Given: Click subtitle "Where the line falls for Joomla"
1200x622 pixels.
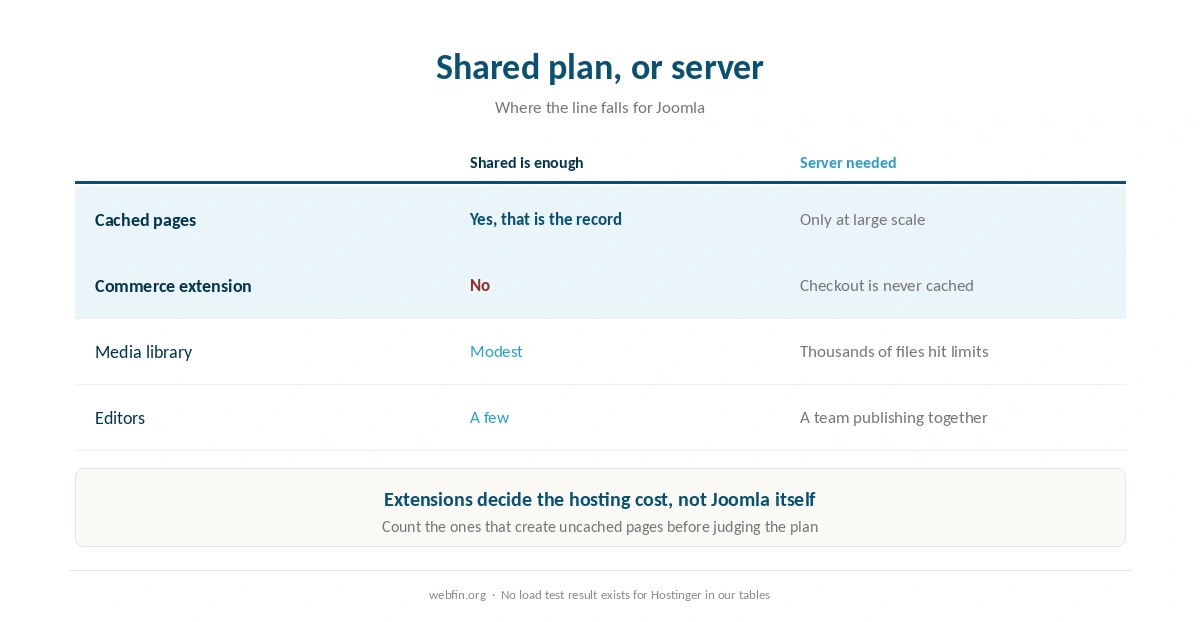Looking at the screenshot, I should click(x=600, y=107).
